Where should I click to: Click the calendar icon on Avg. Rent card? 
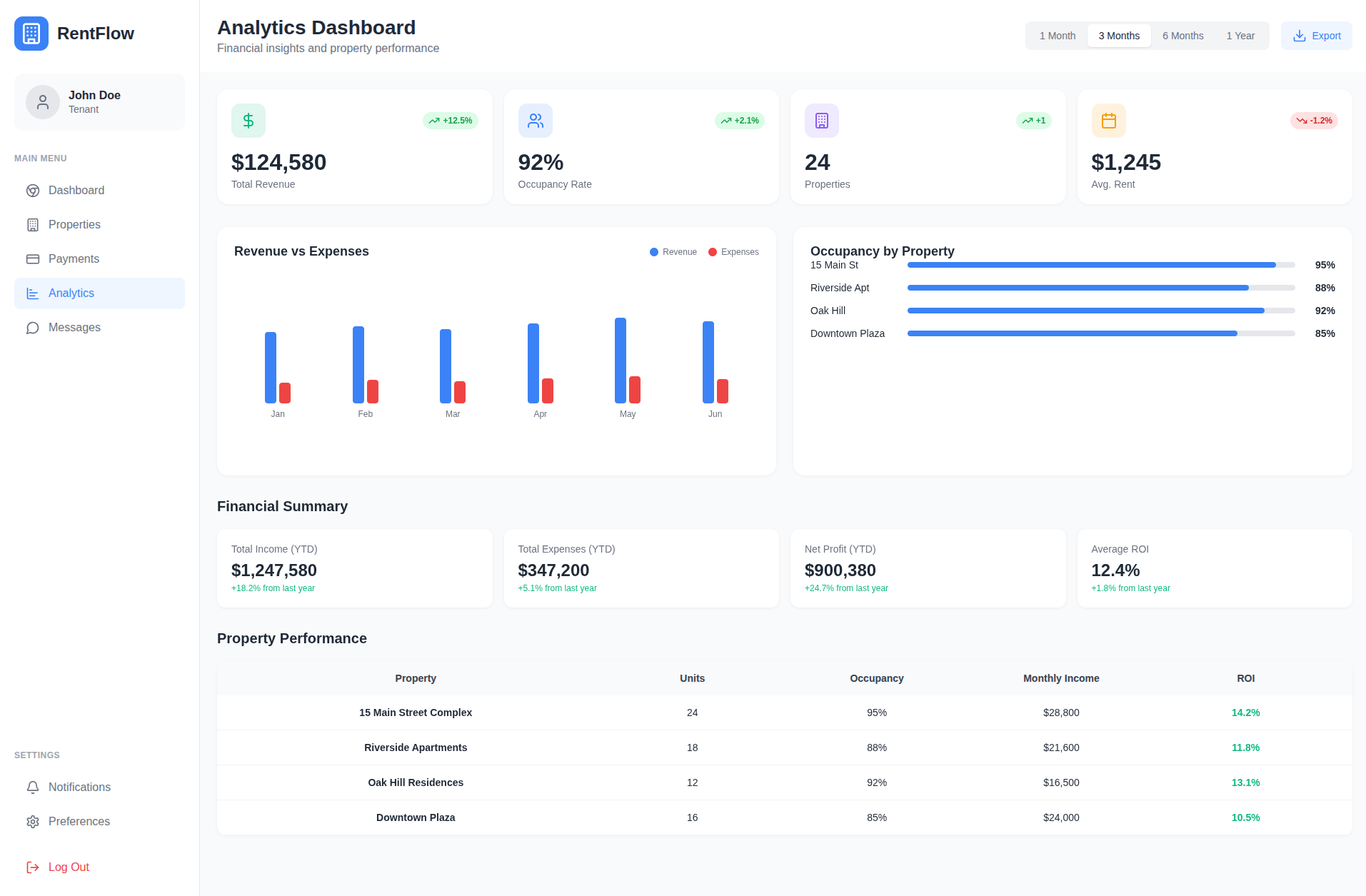[1108, 120]
